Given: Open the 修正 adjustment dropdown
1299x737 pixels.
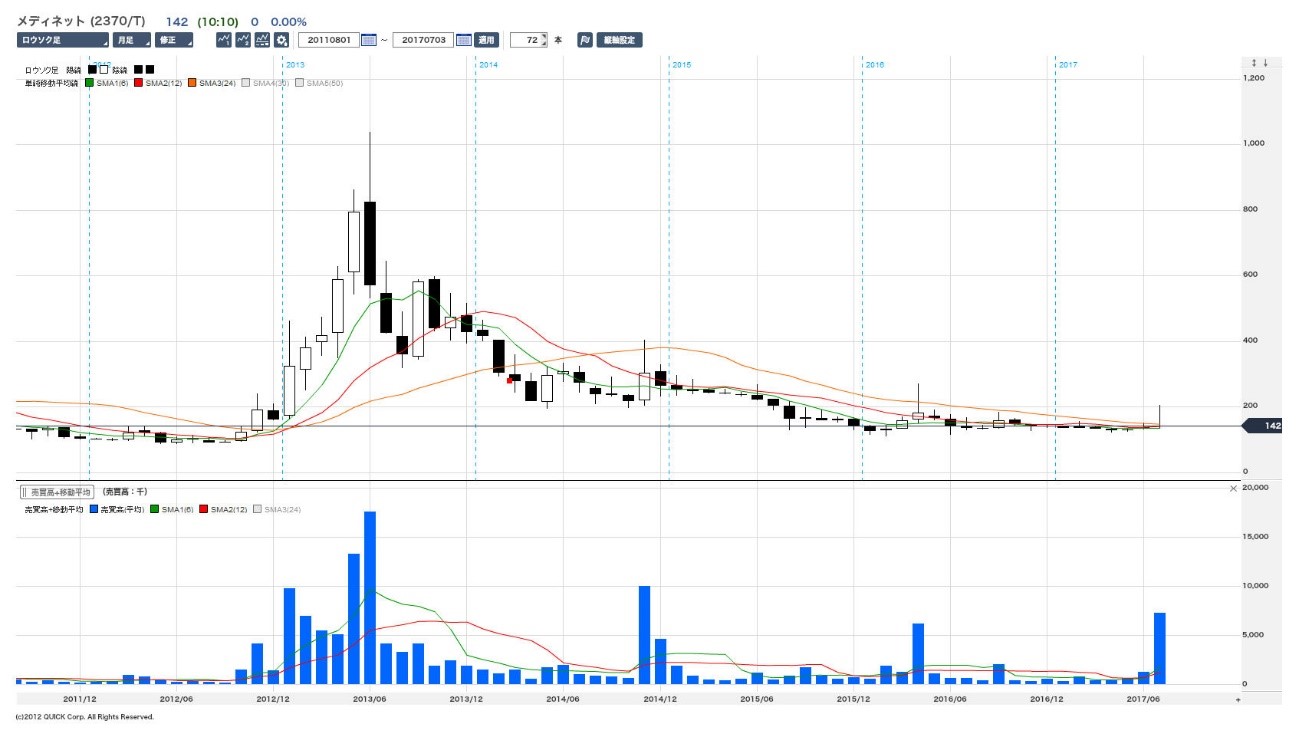Looking at the screenshot, I should point(175,40).
